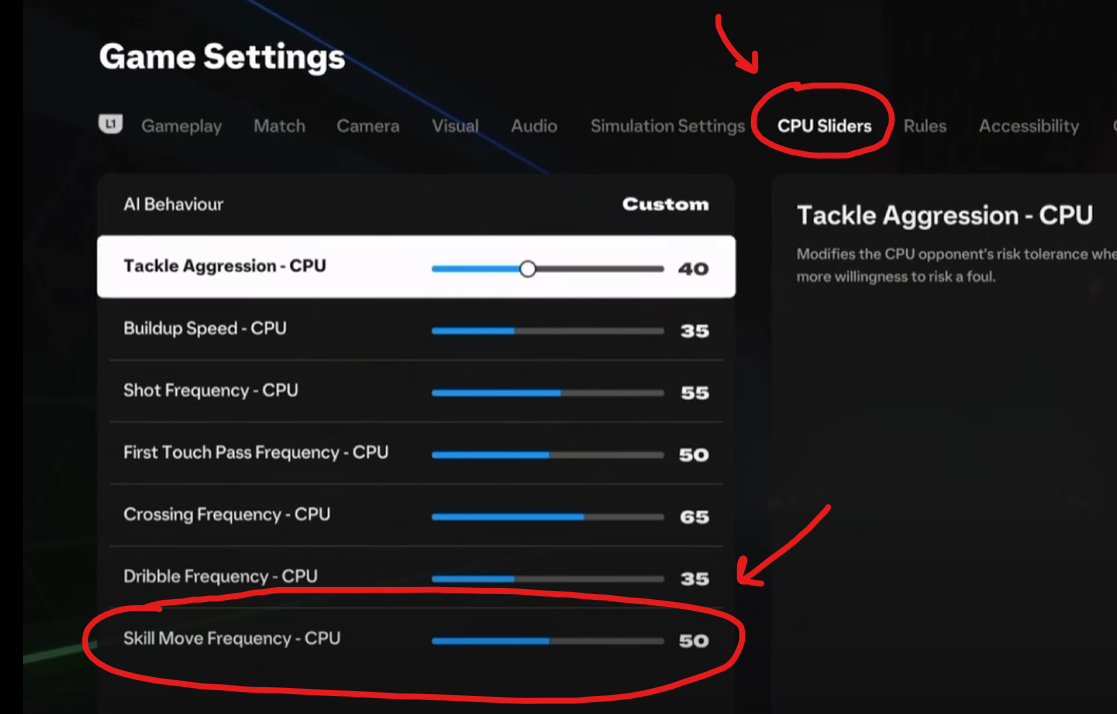1117x714 pixels.
Task: Adjust the Buildup Speed - CPU slider
Action: tap(547, 331)
